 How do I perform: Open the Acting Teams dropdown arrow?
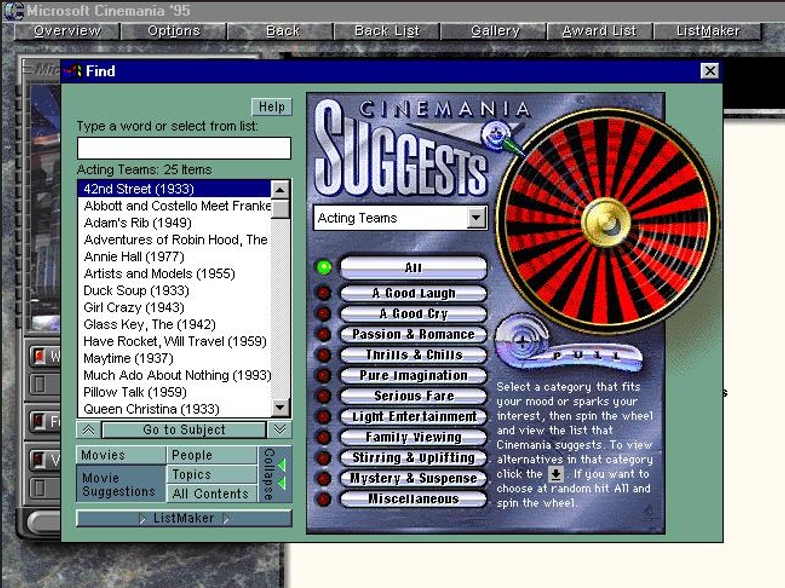click(x=477, y=218)
